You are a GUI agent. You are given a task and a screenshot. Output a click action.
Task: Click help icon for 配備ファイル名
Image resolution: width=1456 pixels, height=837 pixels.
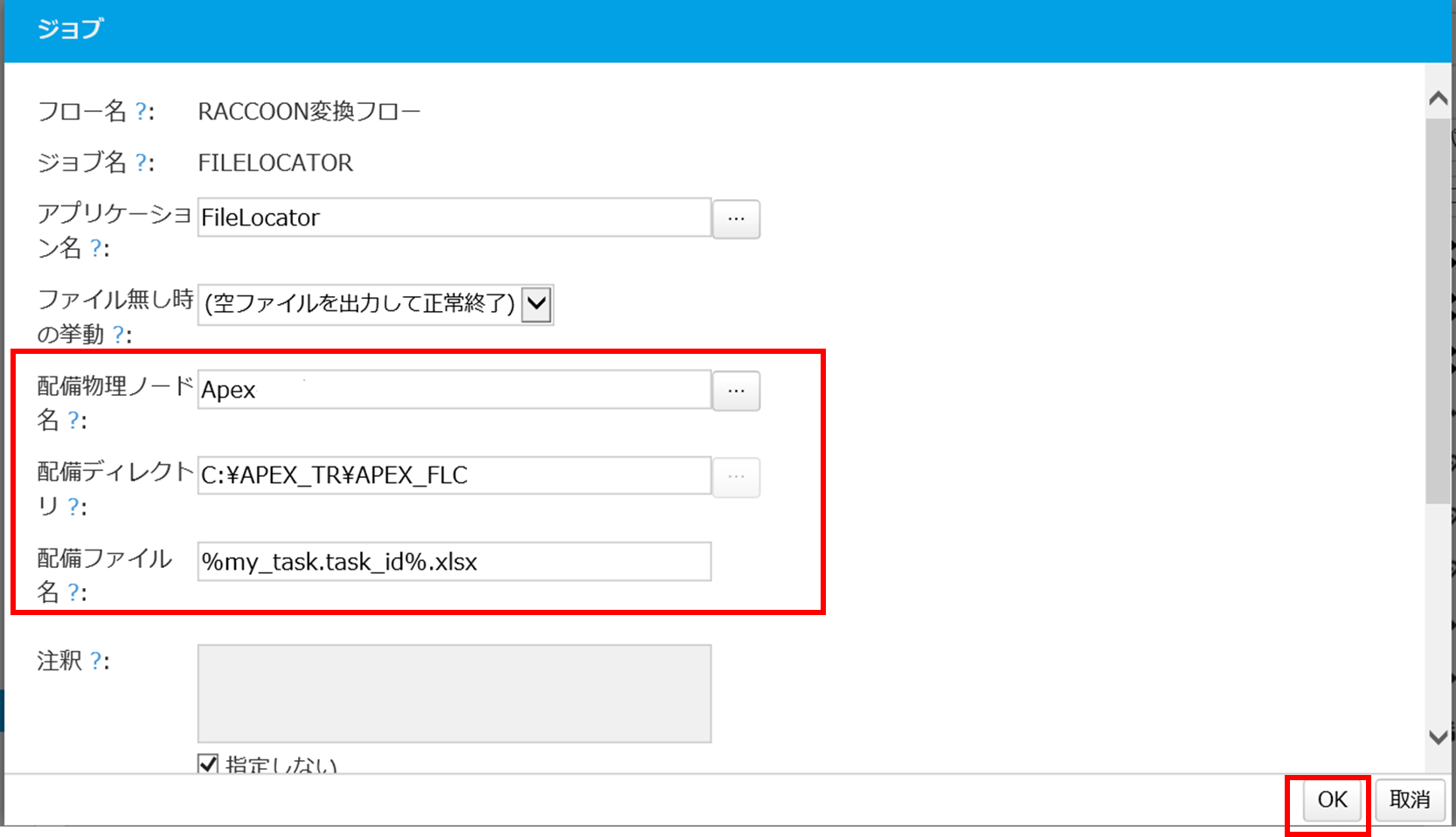(x=73, y=592)
